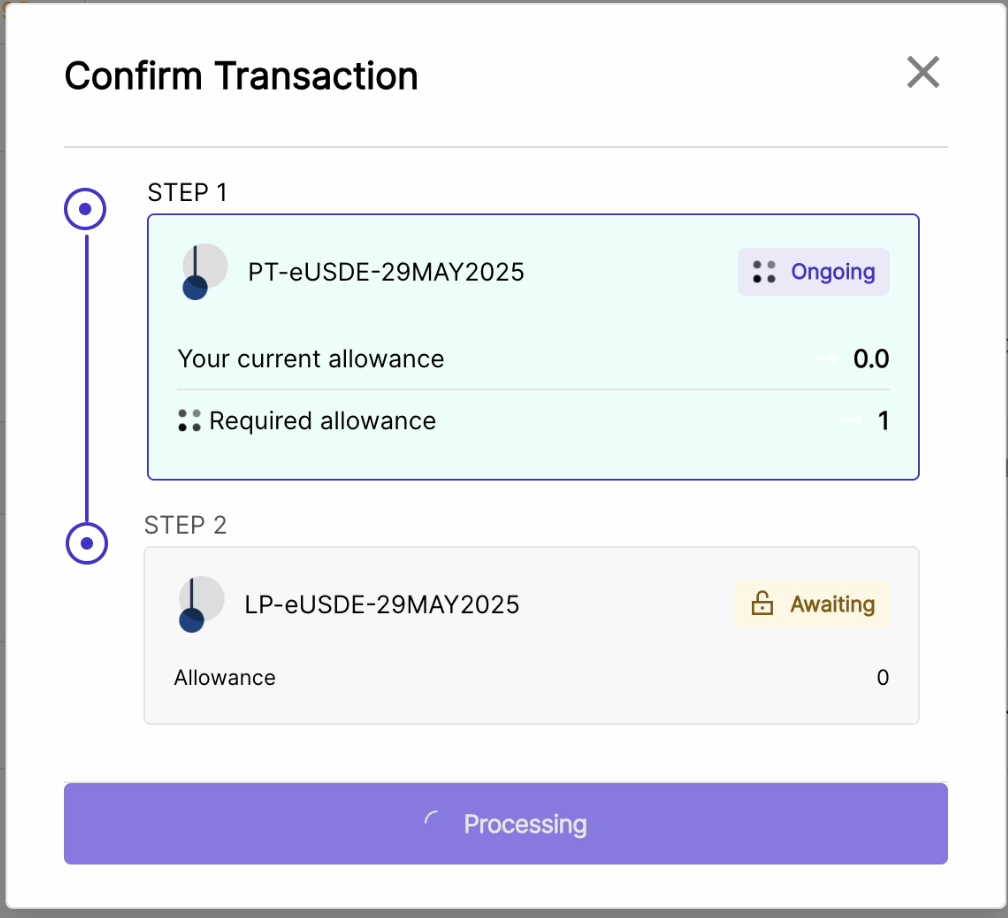Click the vertical step progress line
1008x918 pixels.
(87, 375)
